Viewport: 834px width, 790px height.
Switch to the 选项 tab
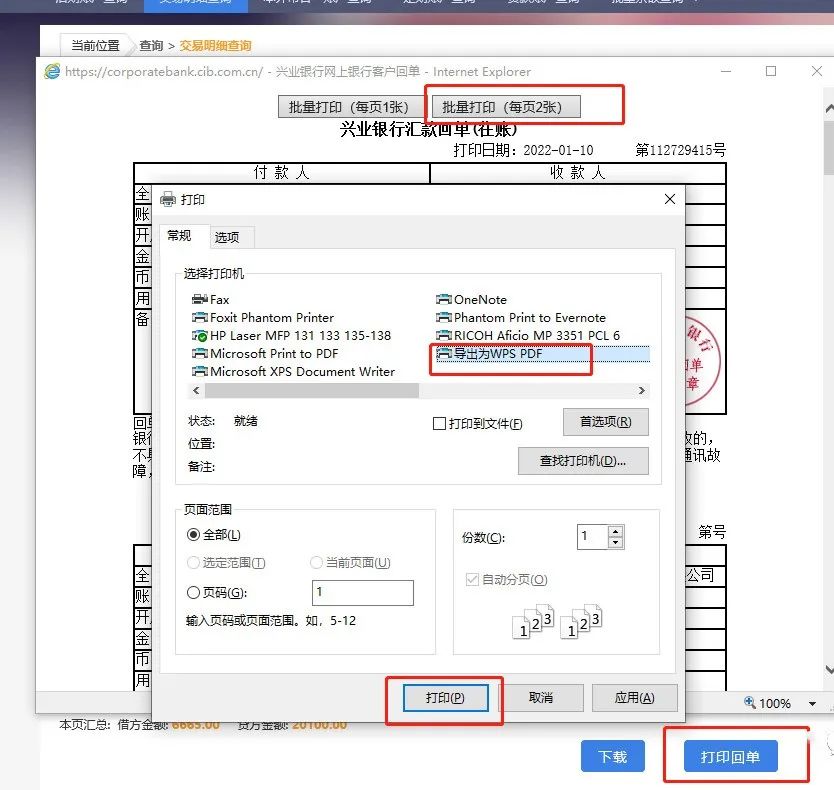(x=228, y=236)
